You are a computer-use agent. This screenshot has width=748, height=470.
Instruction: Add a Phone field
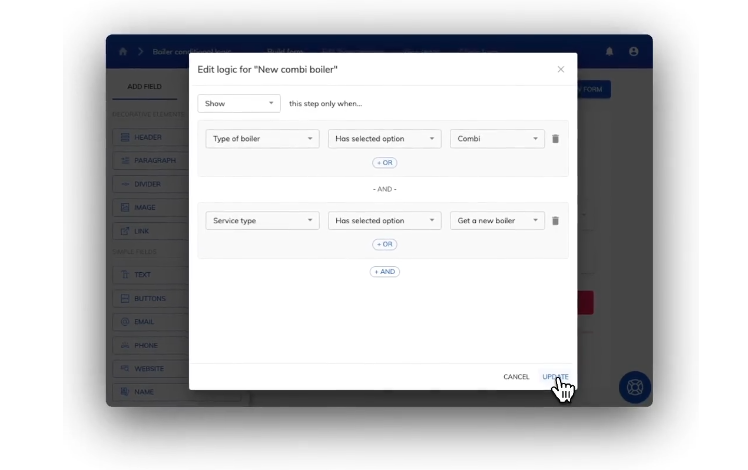click(151, 345)
